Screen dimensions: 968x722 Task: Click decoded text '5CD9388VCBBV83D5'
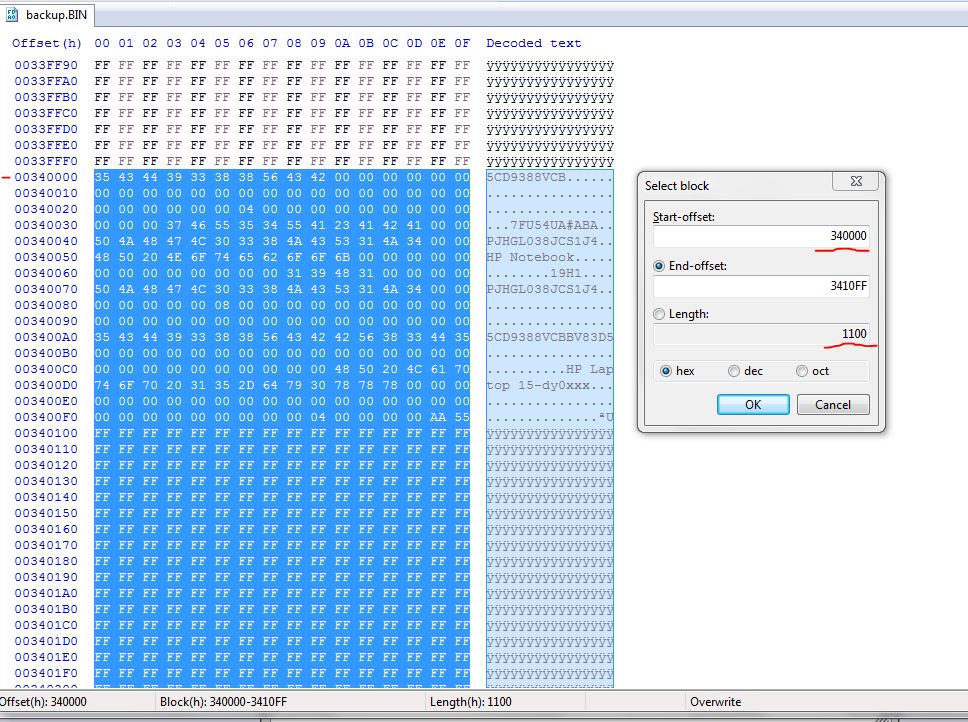coord(549,338)
